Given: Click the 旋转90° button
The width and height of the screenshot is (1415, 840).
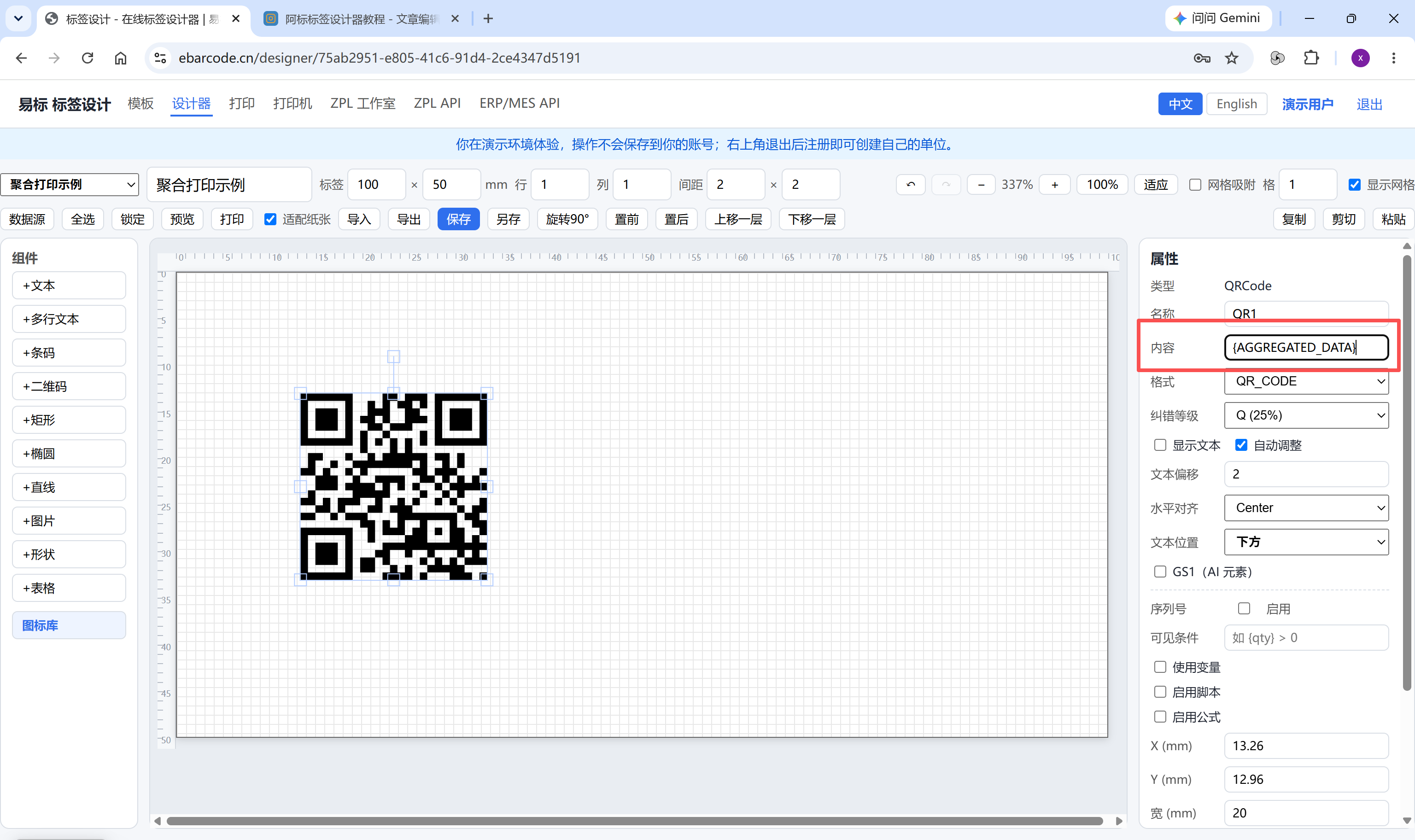Looking at the screenshot, I should [x=567, y=219].
